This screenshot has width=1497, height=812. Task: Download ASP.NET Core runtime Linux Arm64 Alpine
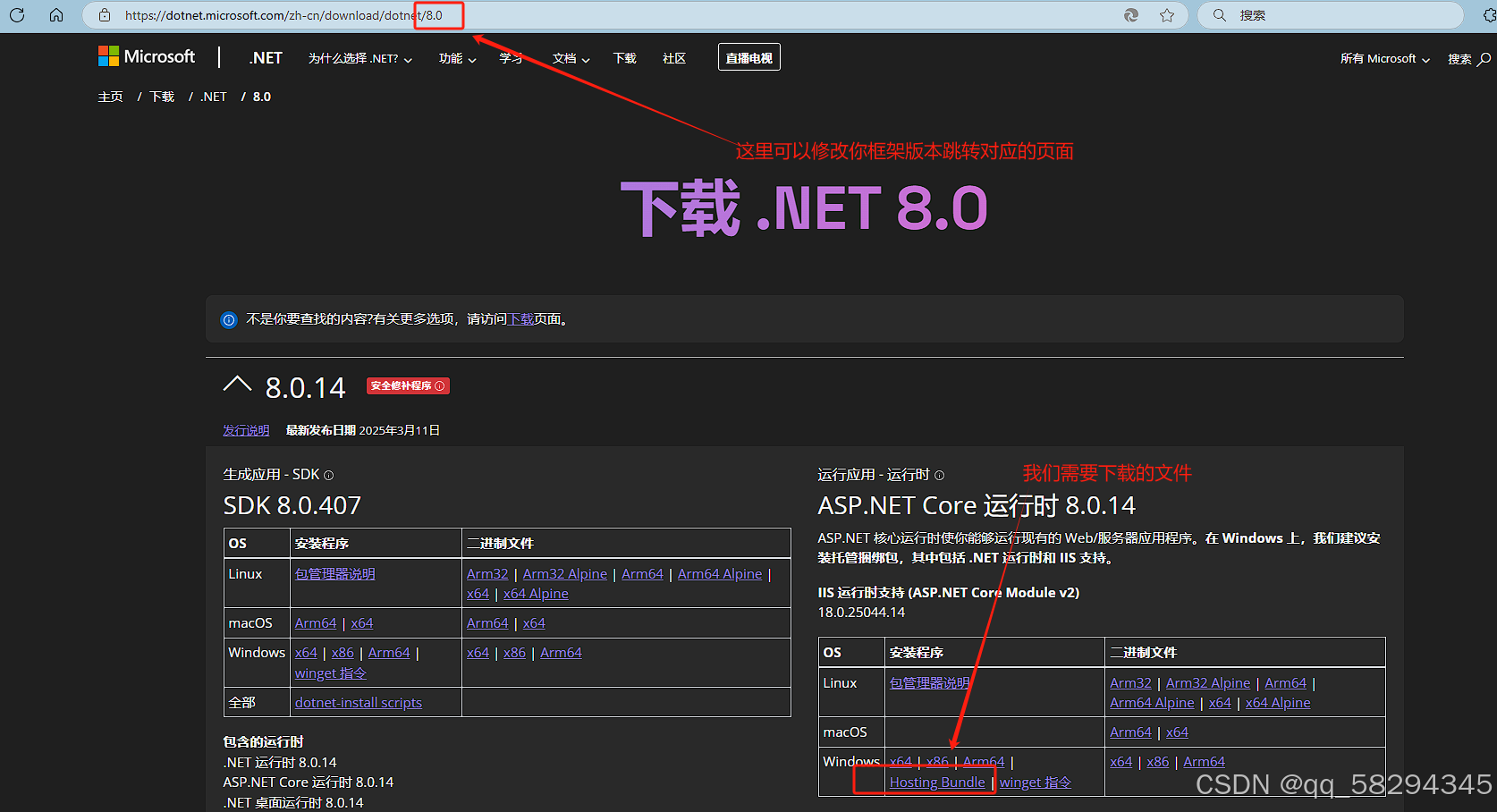(1152, 703)
